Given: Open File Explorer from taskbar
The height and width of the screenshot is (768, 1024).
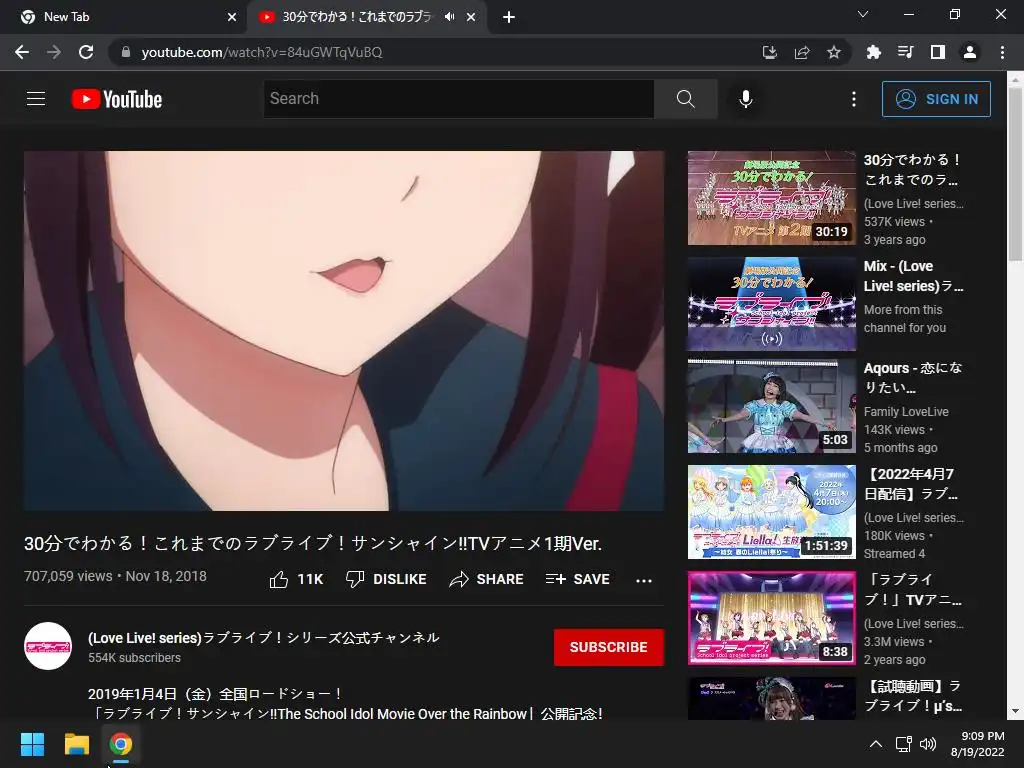Looking at the screenshot, I should [x=76, y=744].
